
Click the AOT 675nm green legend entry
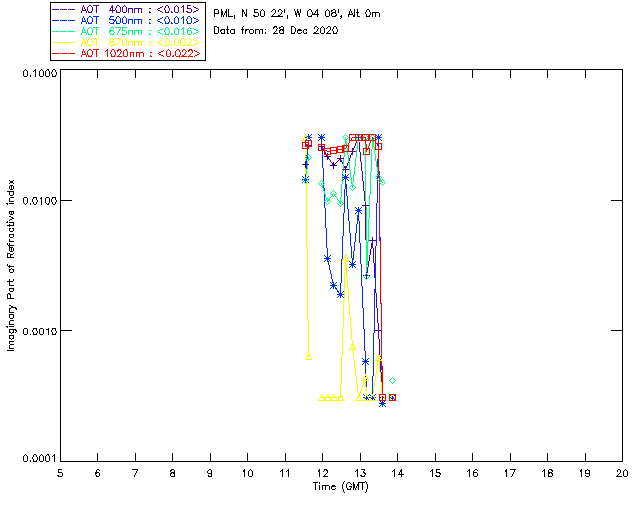tap(127, 32)
